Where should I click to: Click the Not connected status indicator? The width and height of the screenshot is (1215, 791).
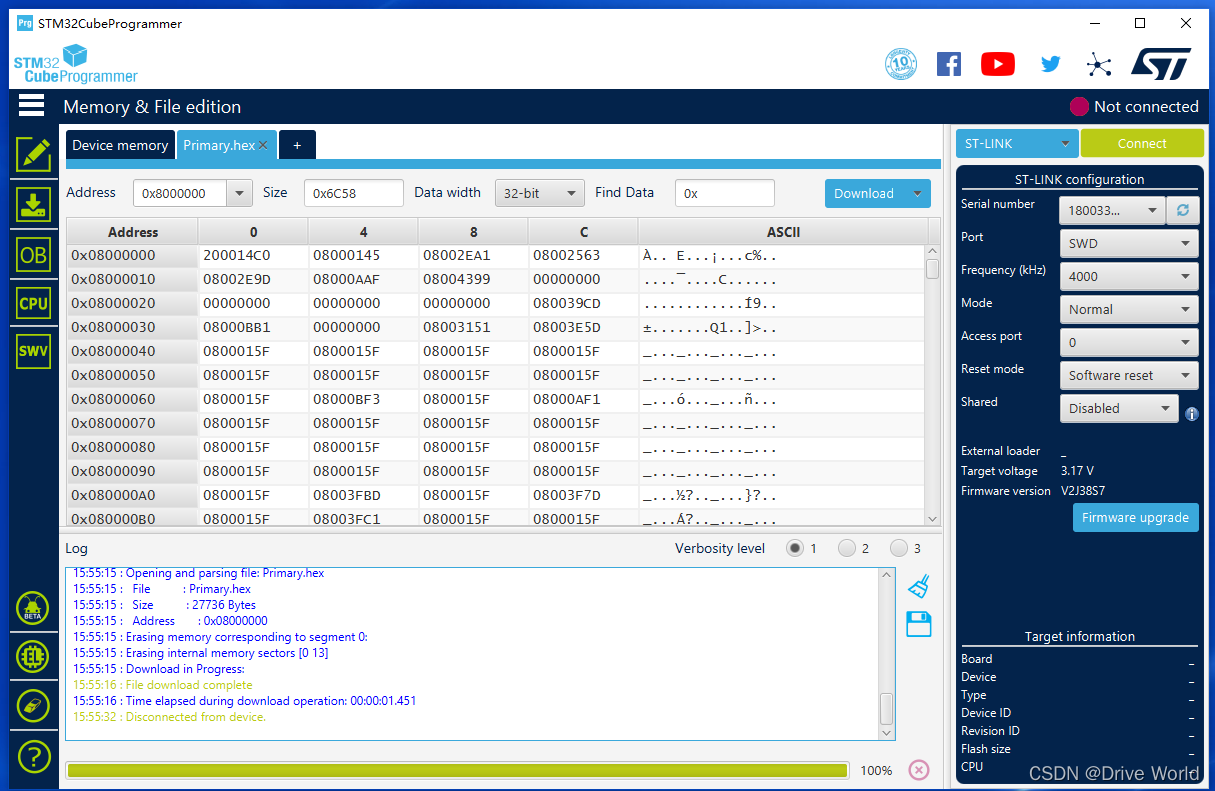1134,106
